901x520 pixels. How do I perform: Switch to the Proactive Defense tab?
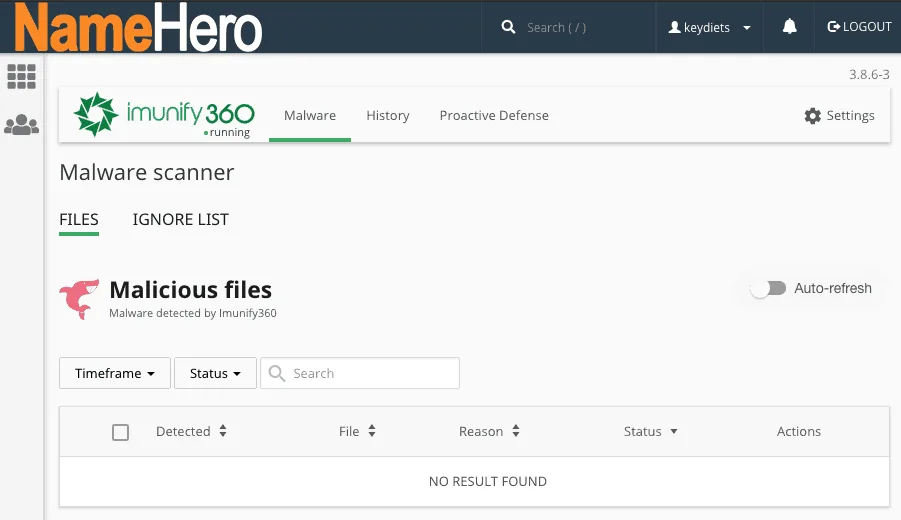(494, 115)
